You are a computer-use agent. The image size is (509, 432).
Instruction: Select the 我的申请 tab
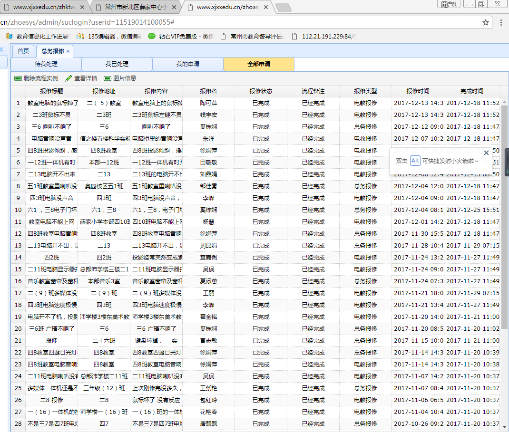(x=188, y=64)
